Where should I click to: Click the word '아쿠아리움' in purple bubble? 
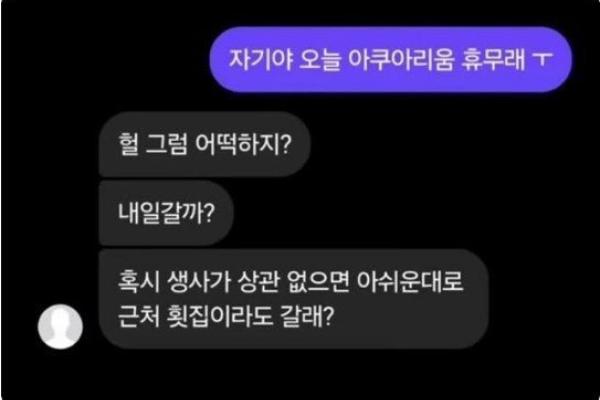point(401,59)
